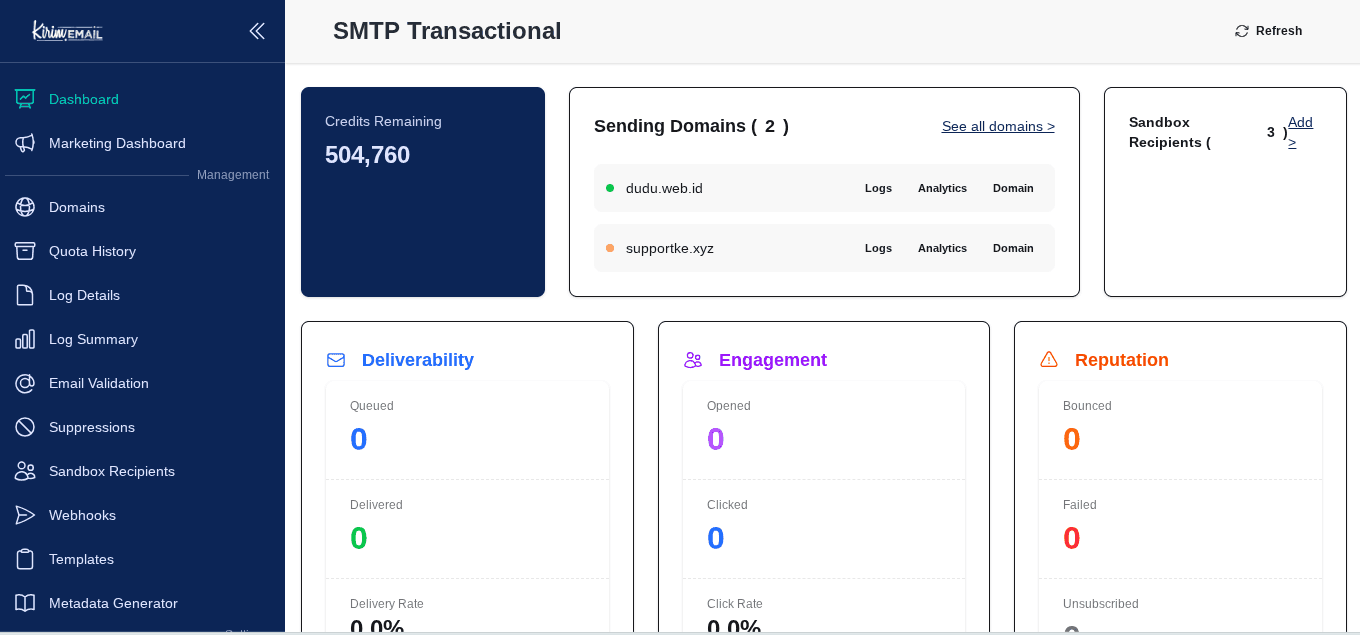Select Metadata Generator in the sidebar
The image size is (1360, 635).
point(113,603)
